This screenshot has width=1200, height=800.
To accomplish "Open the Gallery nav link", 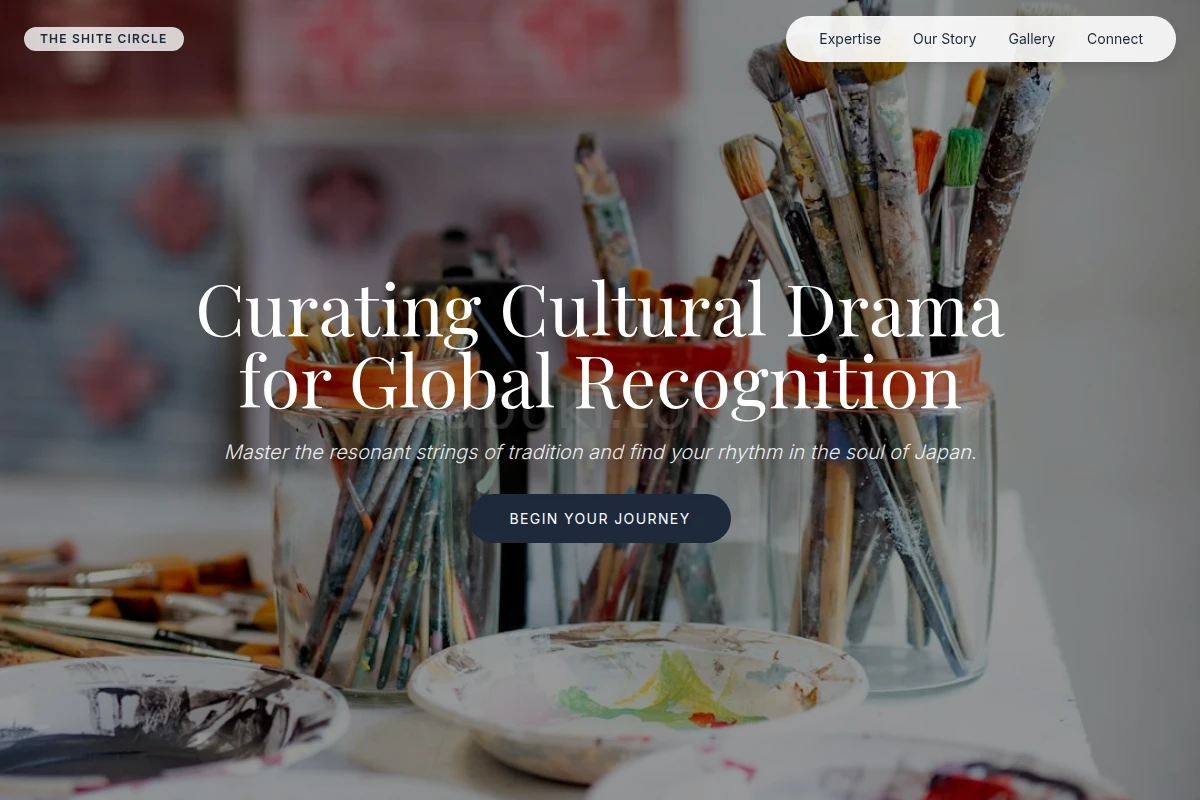I will (1031, 39).
